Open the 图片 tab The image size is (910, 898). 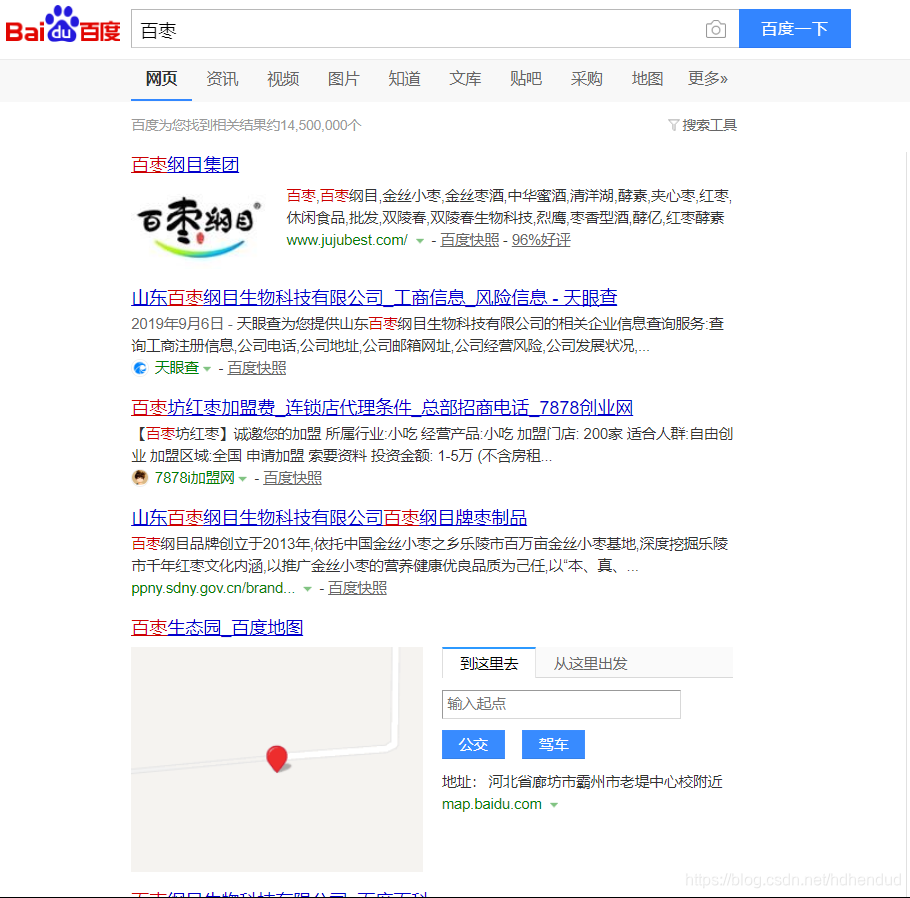pyautogui.click(x=344, y=78)
